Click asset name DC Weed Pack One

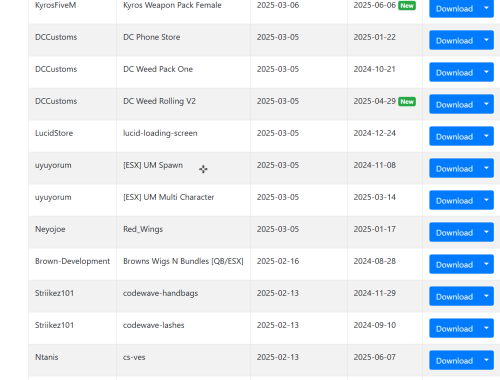158,69
